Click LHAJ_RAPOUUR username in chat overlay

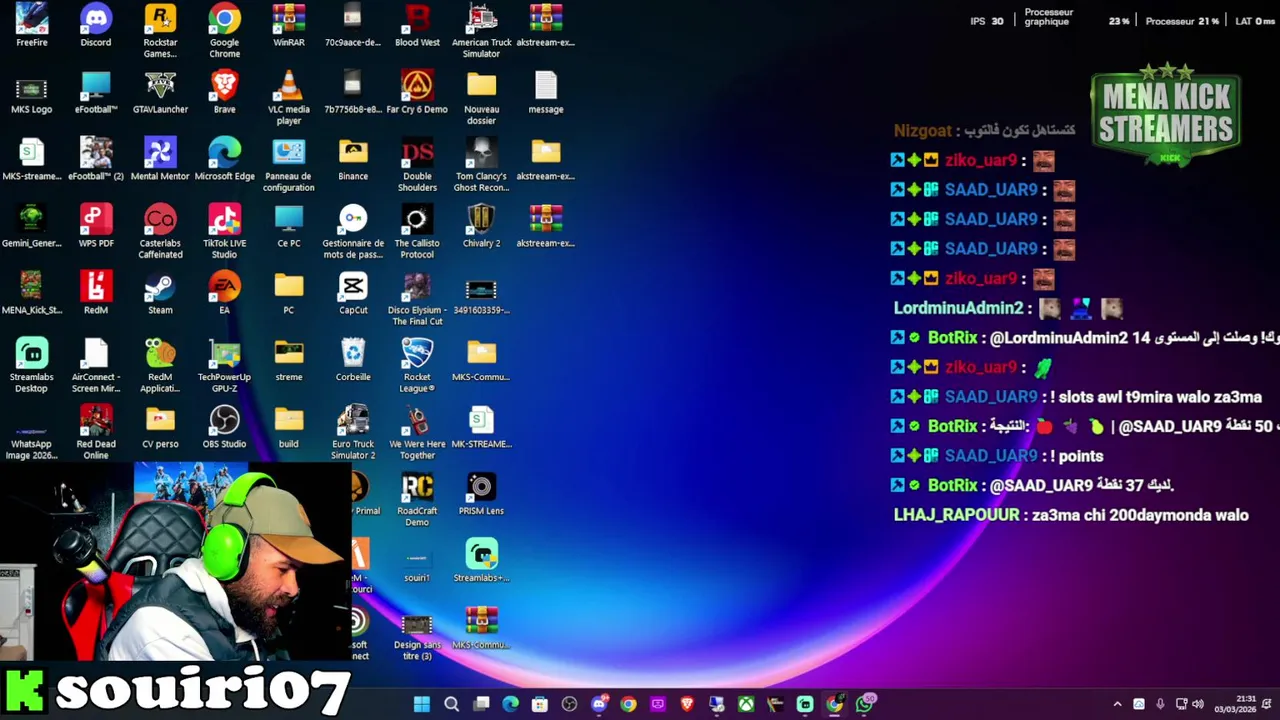pyautogui.click(x=957, y=515)
